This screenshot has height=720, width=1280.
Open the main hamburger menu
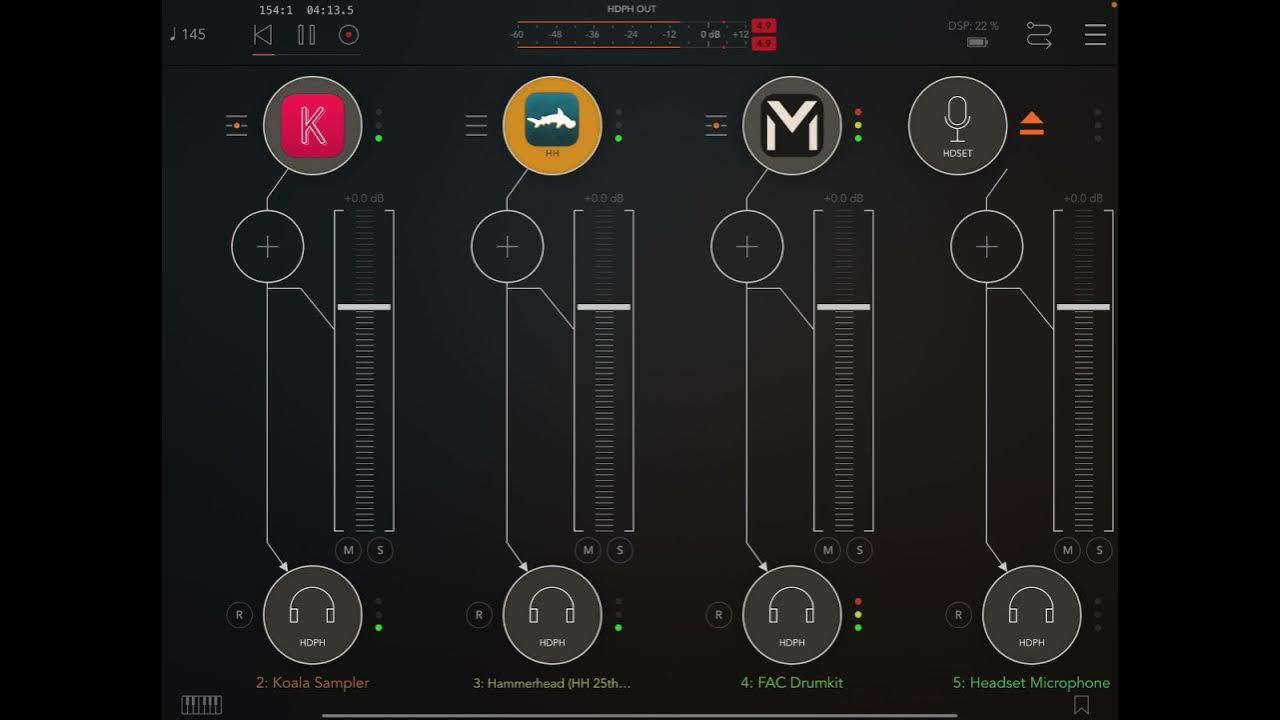1095,35
